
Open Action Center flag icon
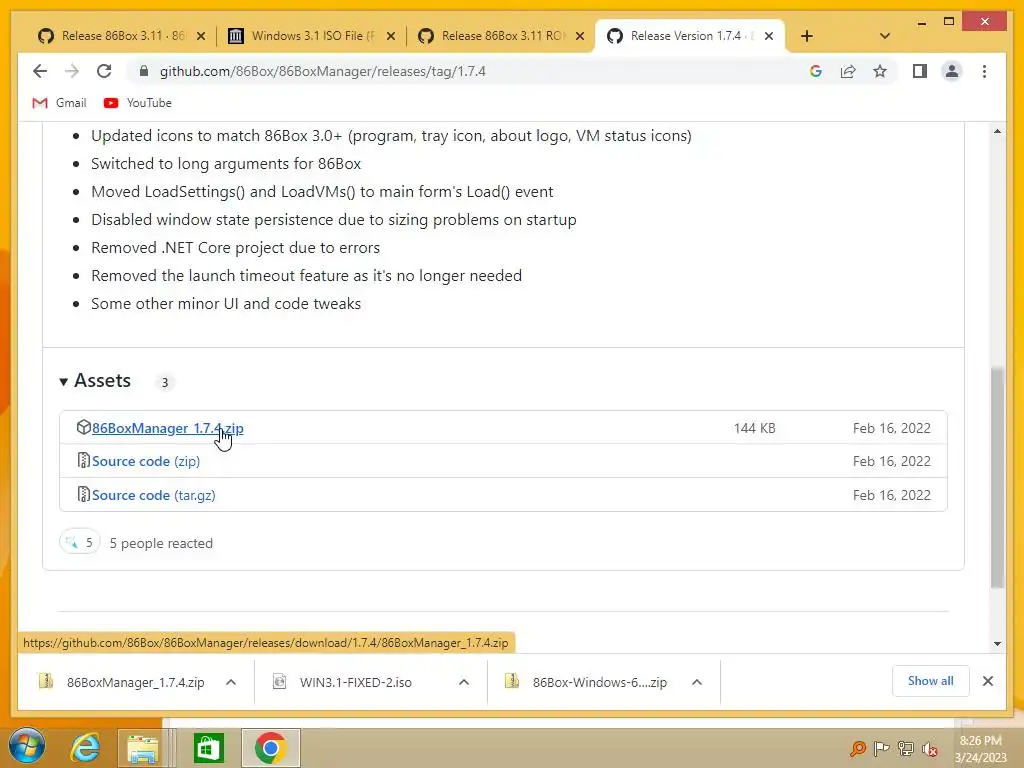(881, 748)
